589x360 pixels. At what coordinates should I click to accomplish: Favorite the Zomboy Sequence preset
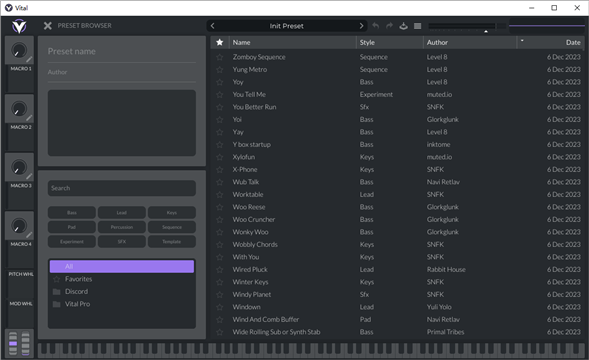pos(220,57)
